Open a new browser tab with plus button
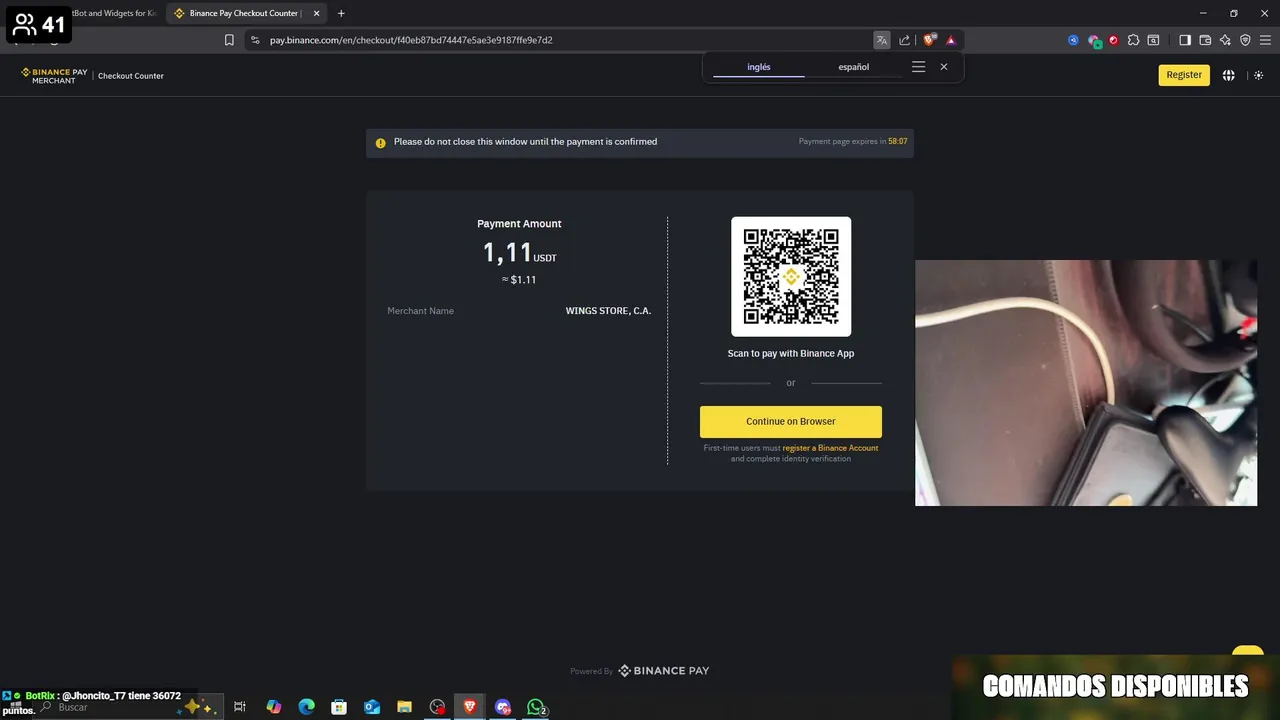Image resolution: width=1280 pixels, height=720 pixels. pyautogui.click(x=341, y=13)
